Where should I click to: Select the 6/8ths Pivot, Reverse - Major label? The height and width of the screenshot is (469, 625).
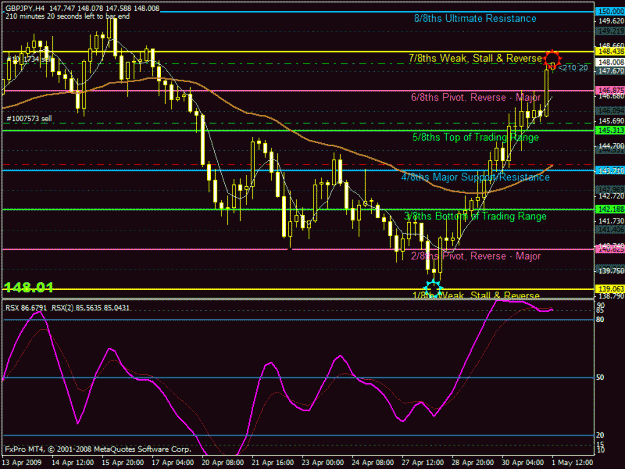[476, 98]
